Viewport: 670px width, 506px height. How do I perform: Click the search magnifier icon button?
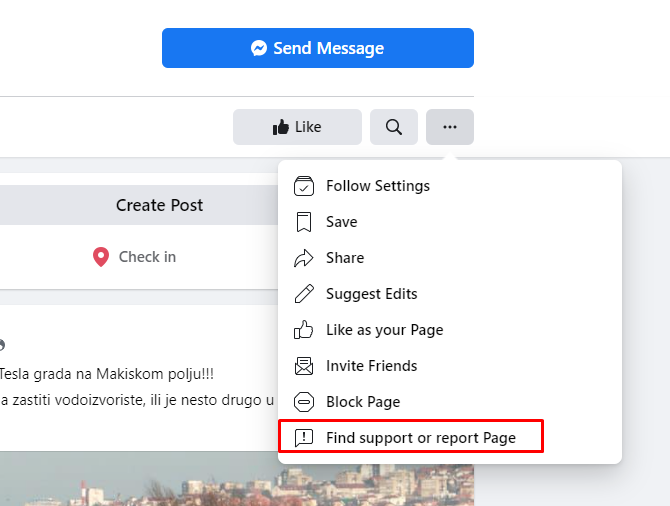pyautogui.click(x=394, y=127)
